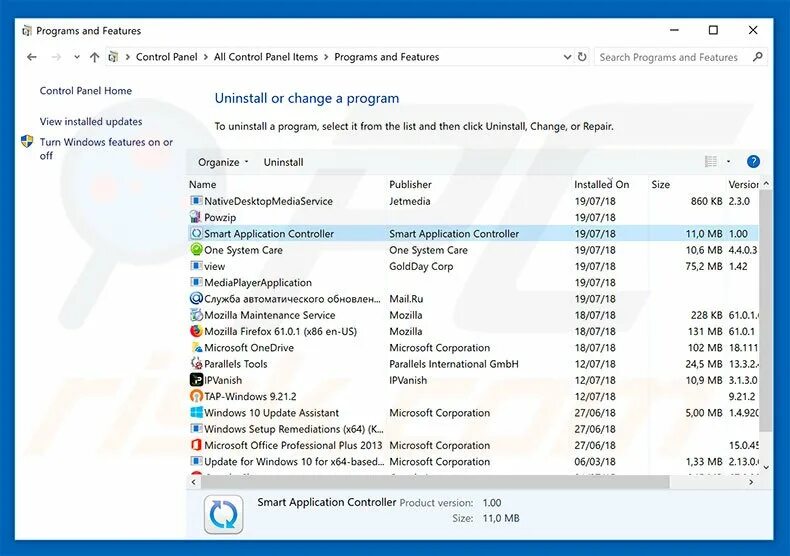Image resolution: width=790 pixels, height=556 pixels.
Task: Select the 06/03/18 installed date cell
Action: point(595,461)
